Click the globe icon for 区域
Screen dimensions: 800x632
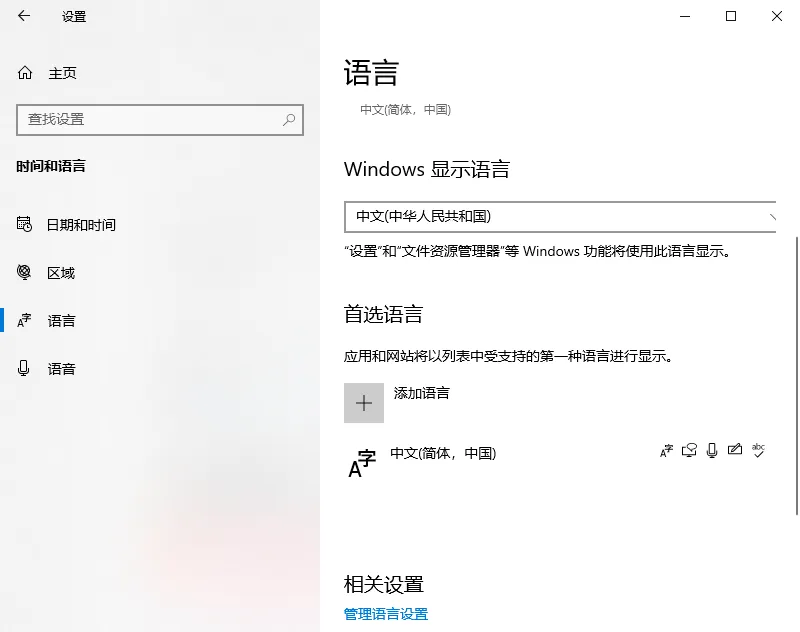pyautogui.click(x=24, y=272)
